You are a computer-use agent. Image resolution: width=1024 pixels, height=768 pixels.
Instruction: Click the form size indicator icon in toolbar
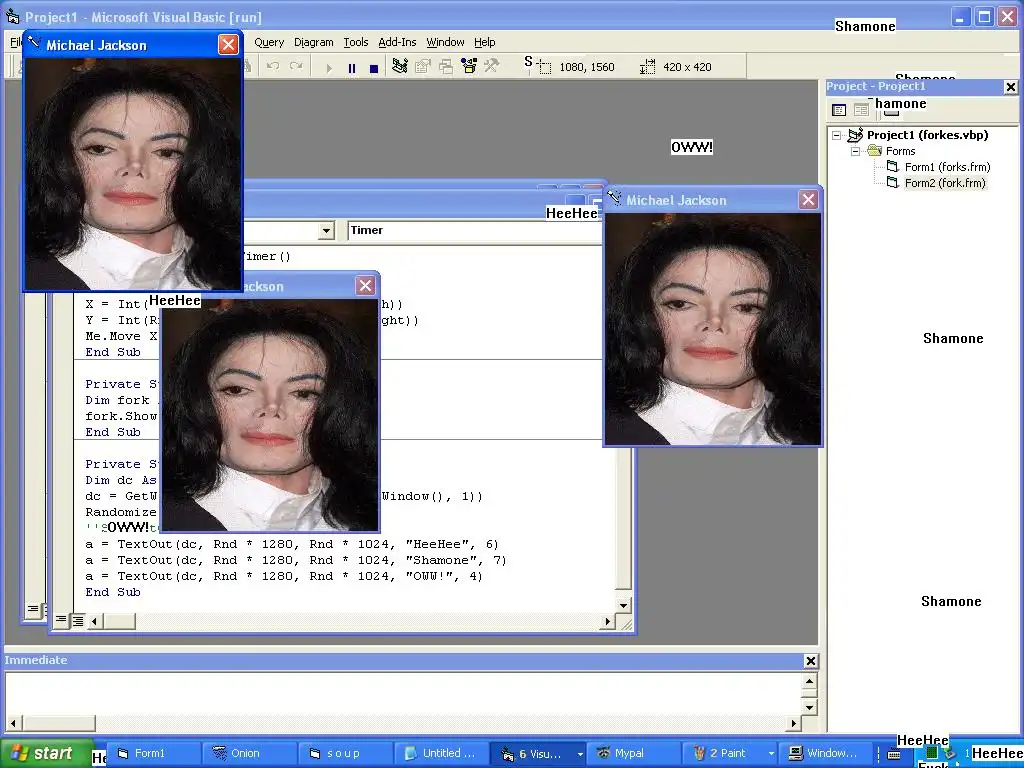click(647, 67)
